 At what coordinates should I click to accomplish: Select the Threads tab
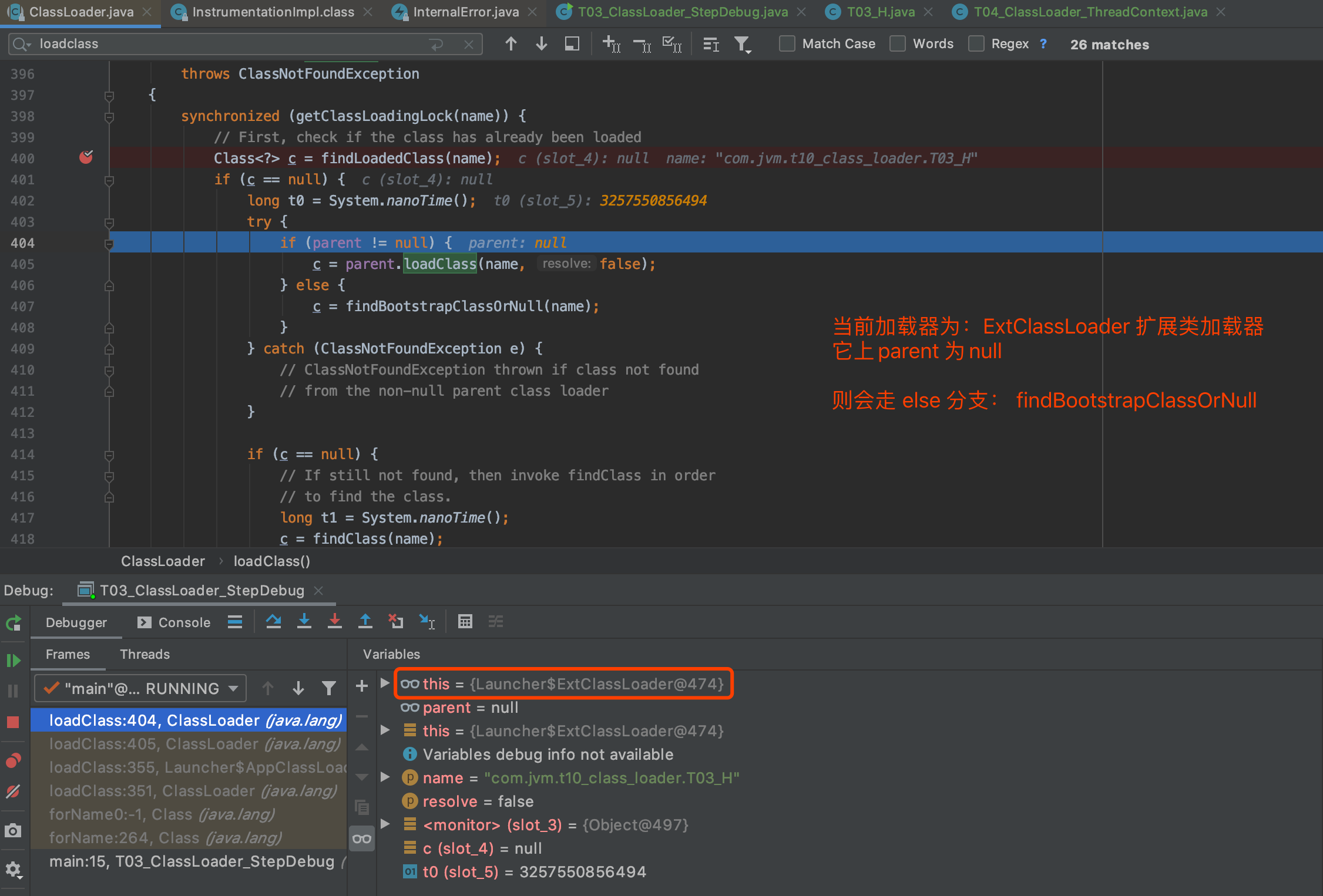point(145,654)
